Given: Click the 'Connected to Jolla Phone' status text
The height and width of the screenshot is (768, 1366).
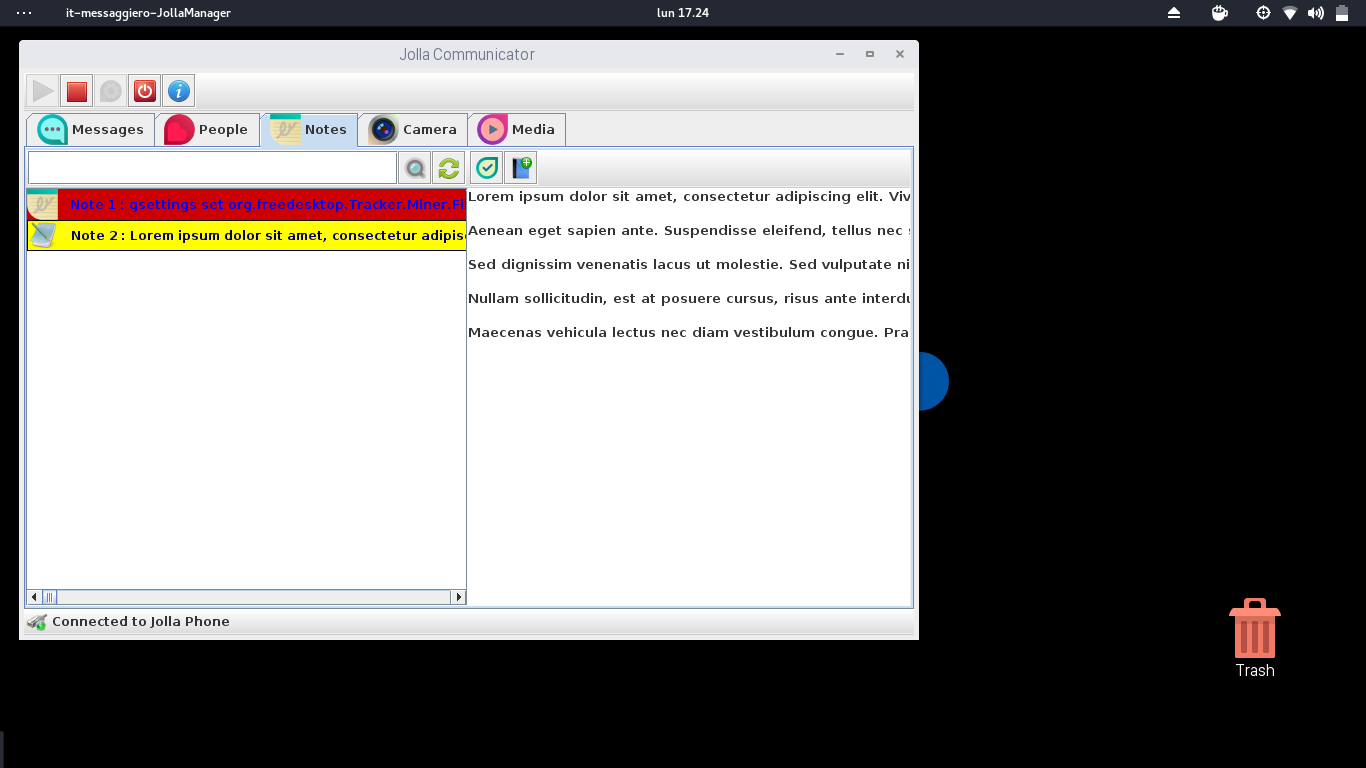Looking at the screenshot, I should [141, 621].
